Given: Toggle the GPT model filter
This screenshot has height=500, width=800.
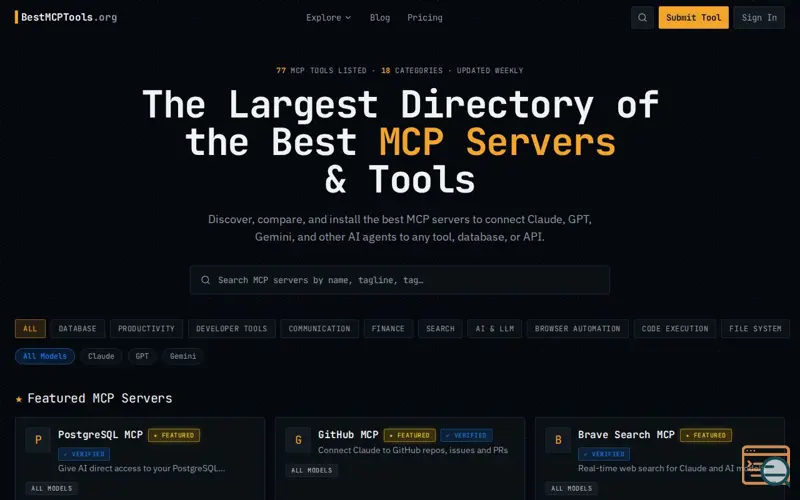Looking at the screenshot, I should [142, 356].
